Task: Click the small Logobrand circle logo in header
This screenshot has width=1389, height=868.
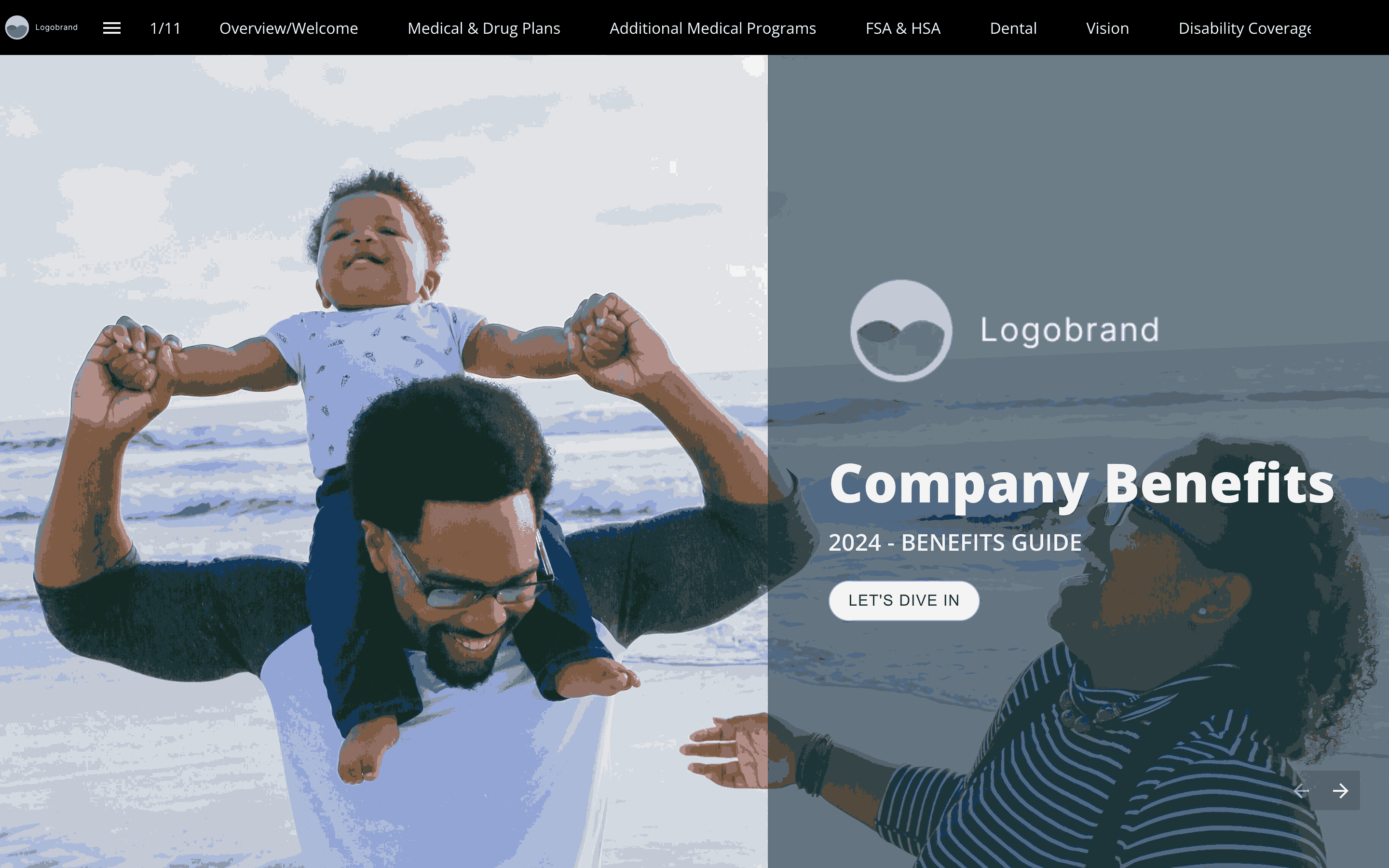Action: [17, 27]
